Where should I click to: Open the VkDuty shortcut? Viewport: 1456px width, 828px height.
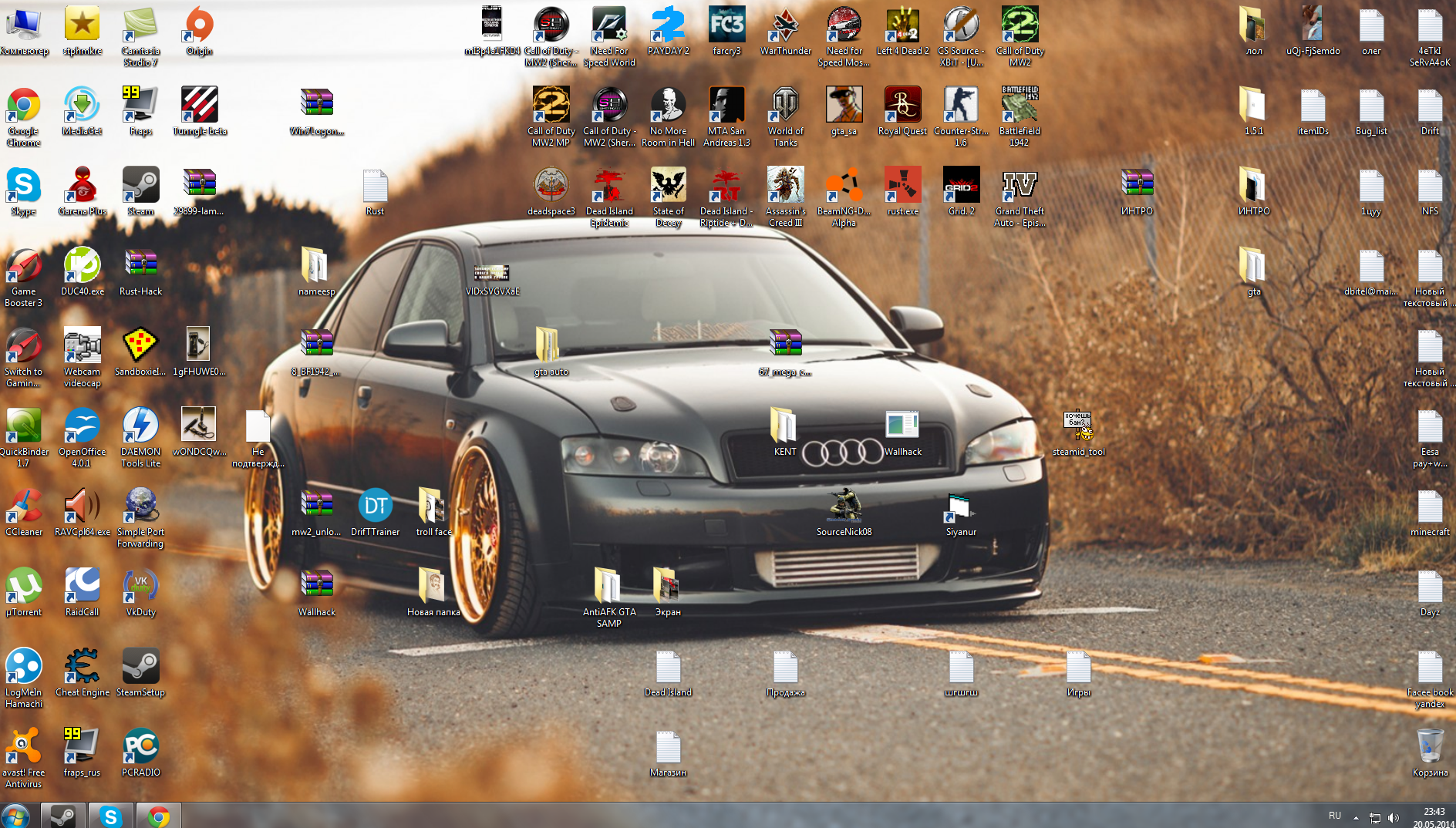141,592
